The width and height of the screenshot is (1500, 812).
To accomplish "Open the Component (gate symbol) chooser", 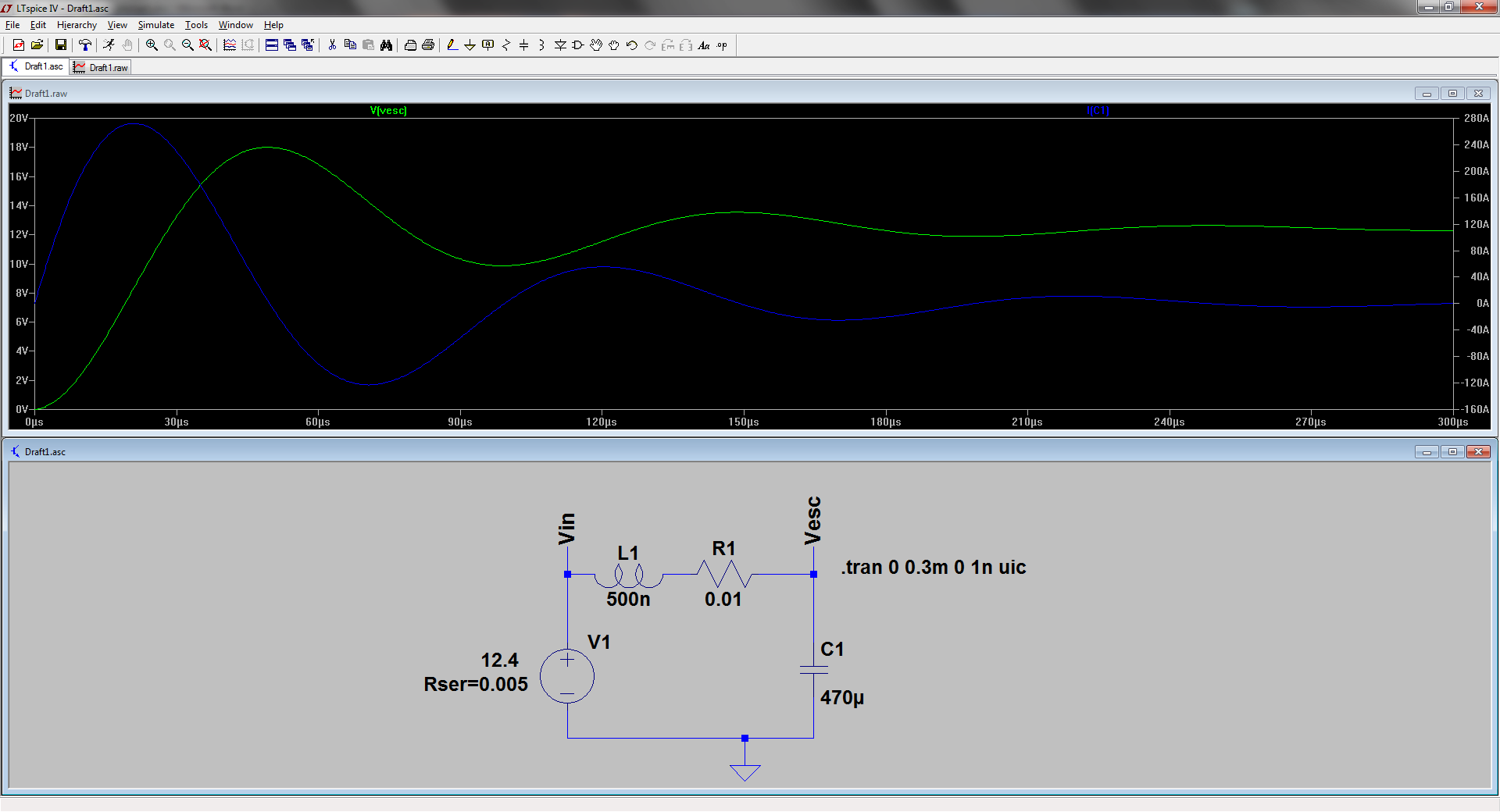I will point(578,45).
